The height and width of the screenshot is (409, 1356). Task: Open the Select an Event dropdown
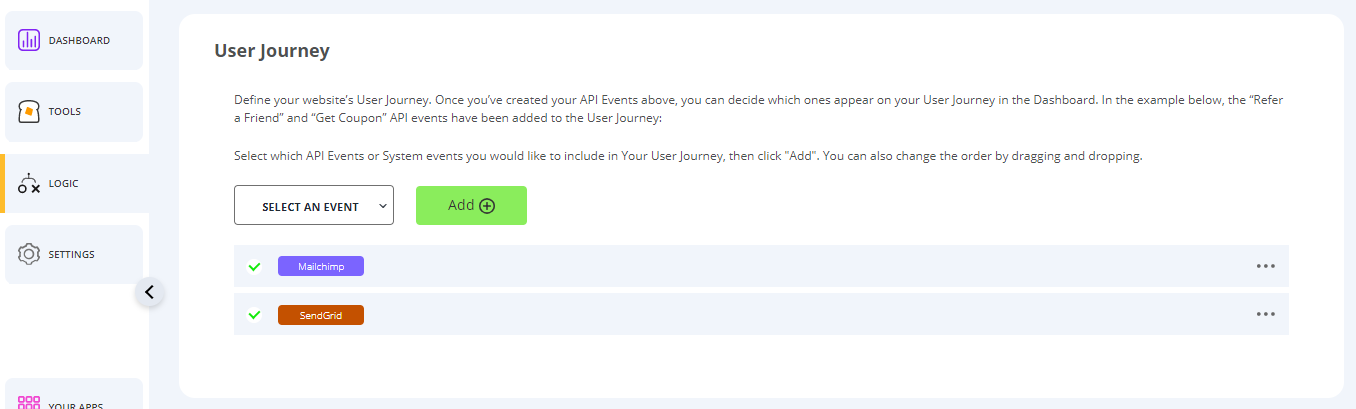point(314,205)
